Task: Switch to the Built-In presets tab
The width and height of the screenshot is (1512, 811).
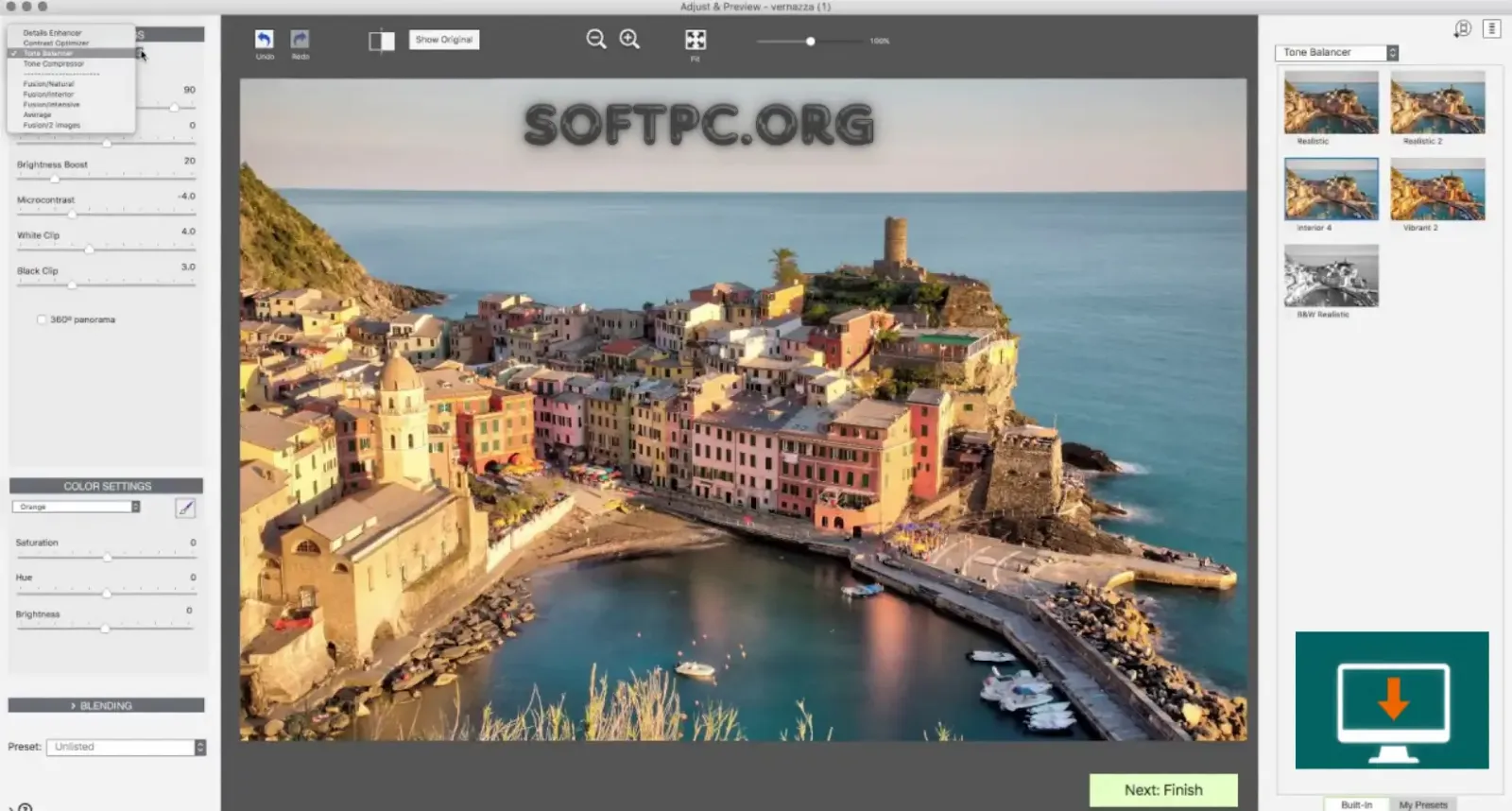Action: click(1356, 804)
